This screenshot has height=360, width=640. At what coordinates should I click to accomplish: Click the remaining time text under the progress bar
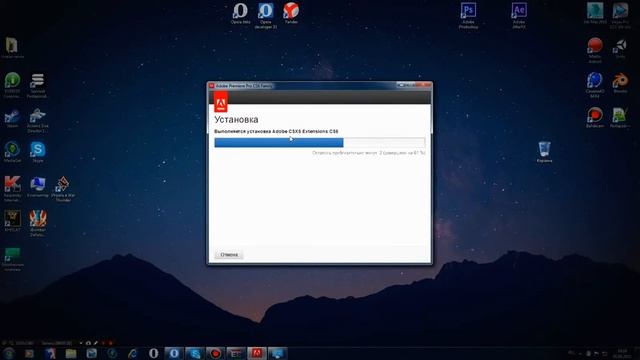click(369, 153)
